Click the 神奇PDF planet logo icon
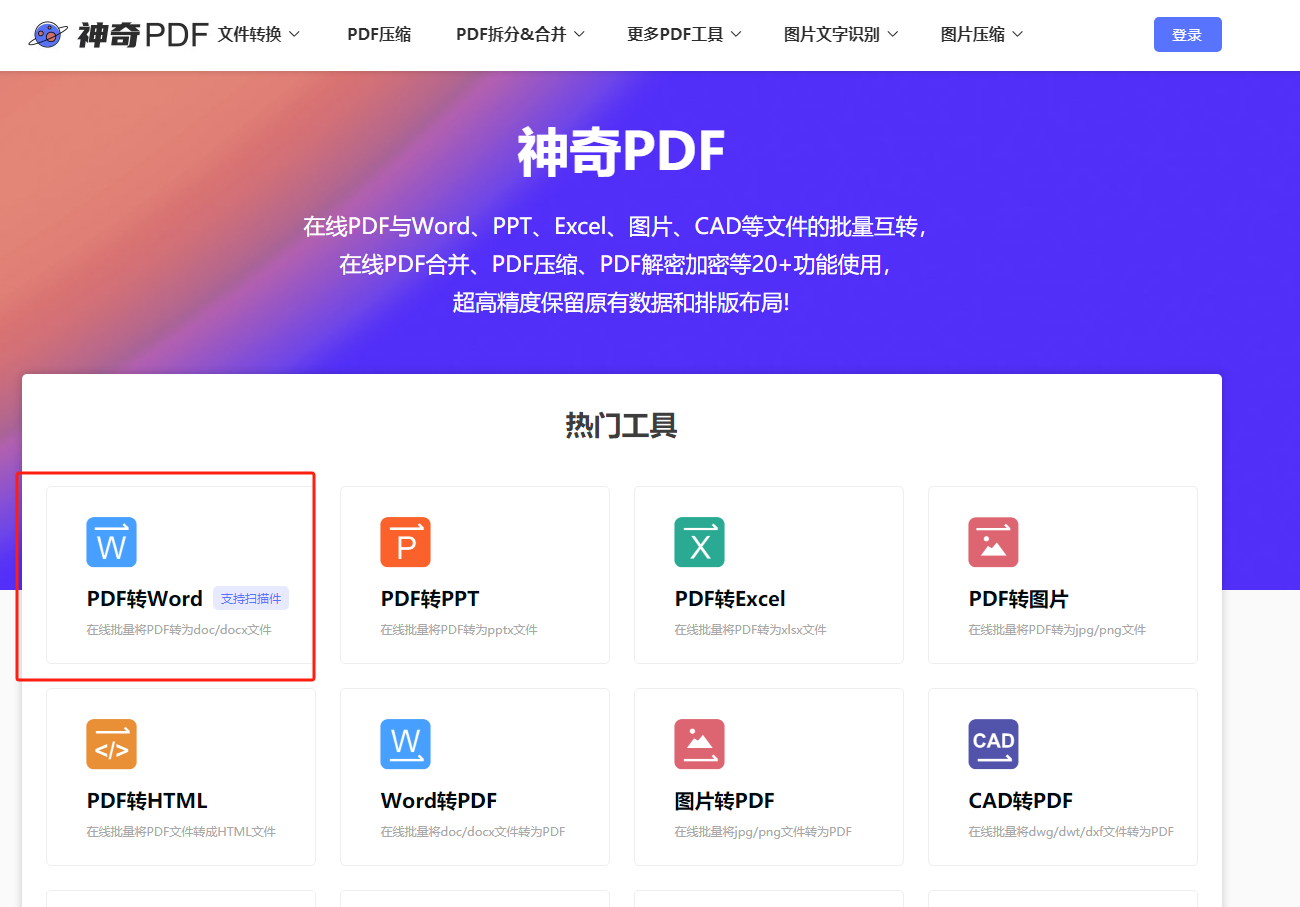The height and width of the screenshot is (907, 1300). point(47,35)
